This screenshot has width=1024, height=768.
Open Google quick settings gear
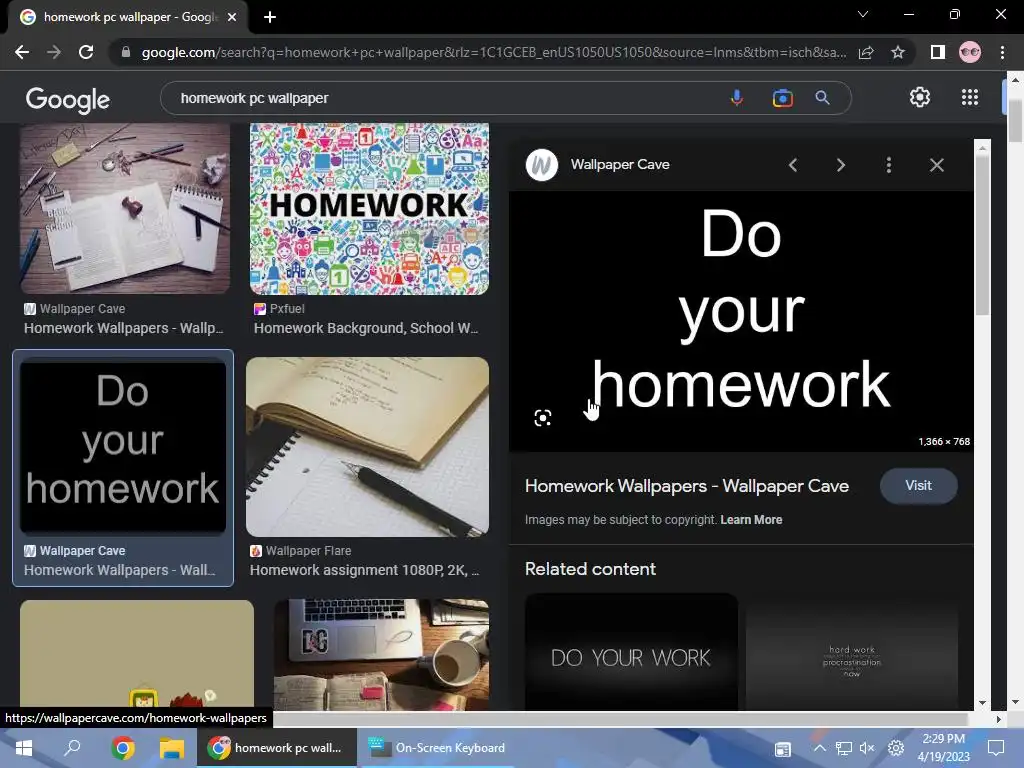920,97
